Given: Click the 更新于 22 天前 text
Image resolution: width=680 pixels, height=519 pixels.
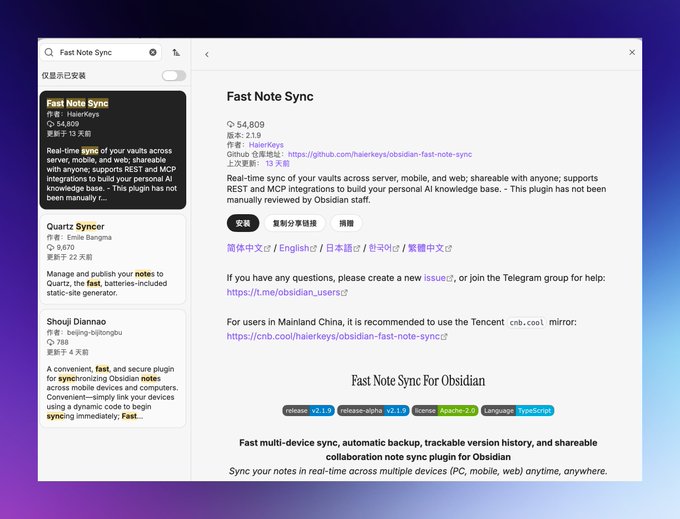Looking at the screenshot, I should [x=69, y=257].
